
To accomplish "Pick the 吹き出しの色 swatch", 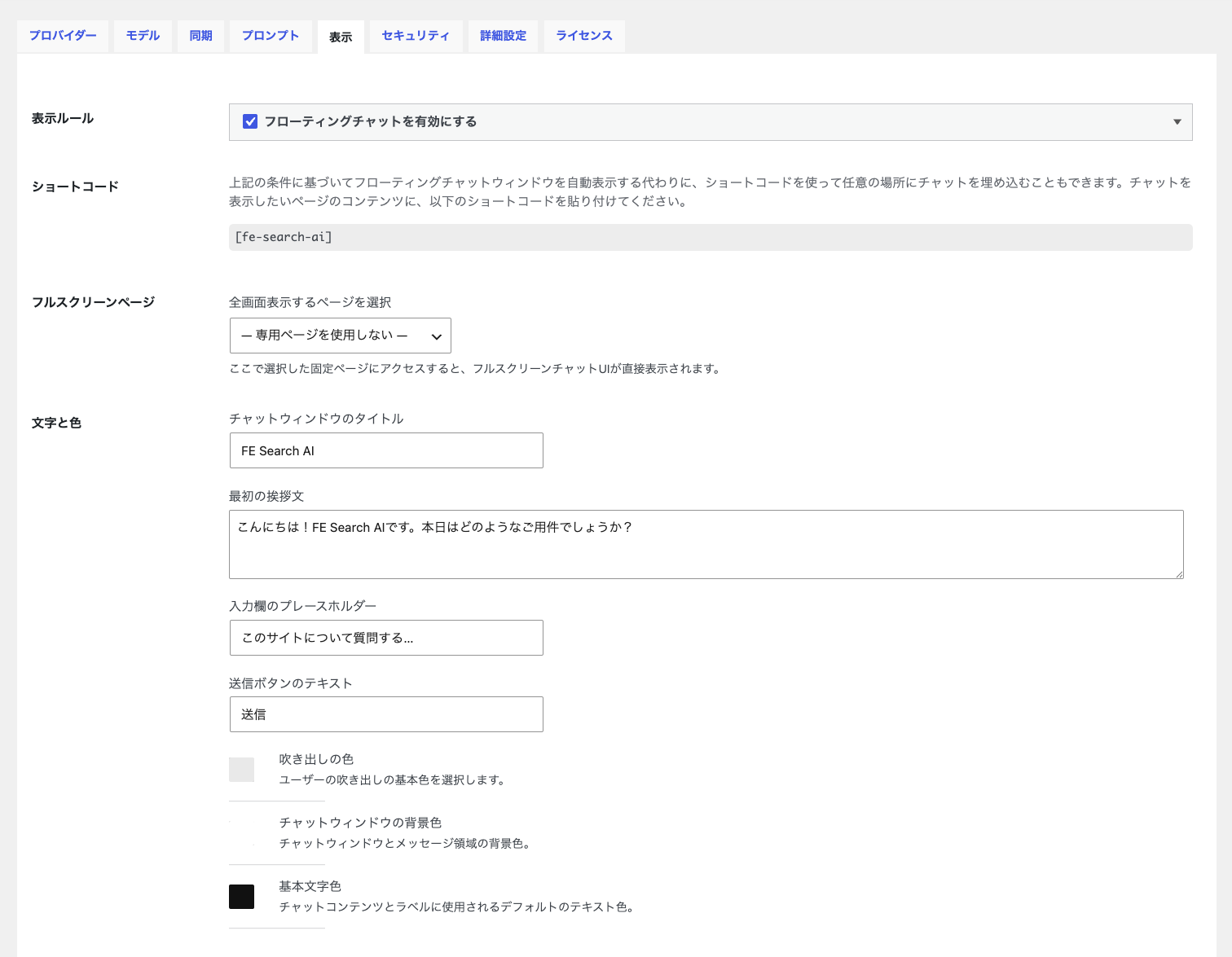I will point(242,770).
